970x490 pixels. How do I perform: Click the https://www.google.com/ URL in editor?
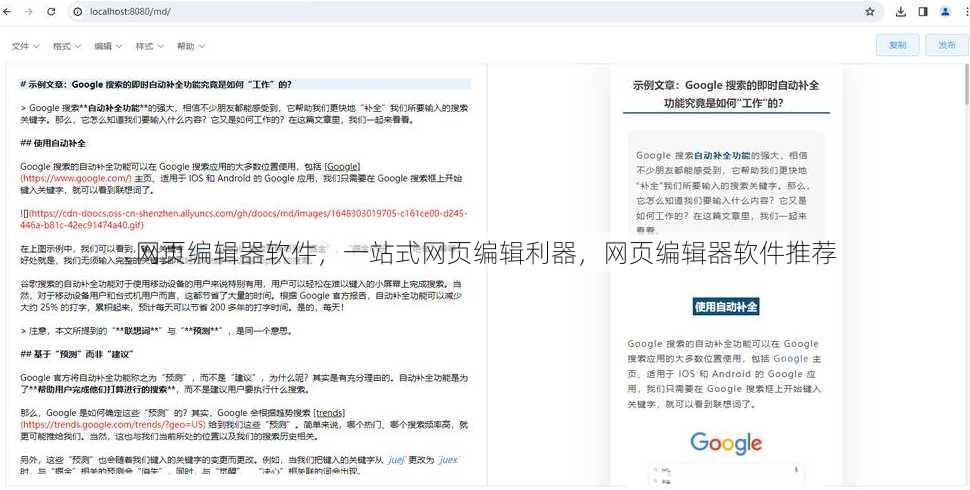pyautogui.click(x=75, y=179)
